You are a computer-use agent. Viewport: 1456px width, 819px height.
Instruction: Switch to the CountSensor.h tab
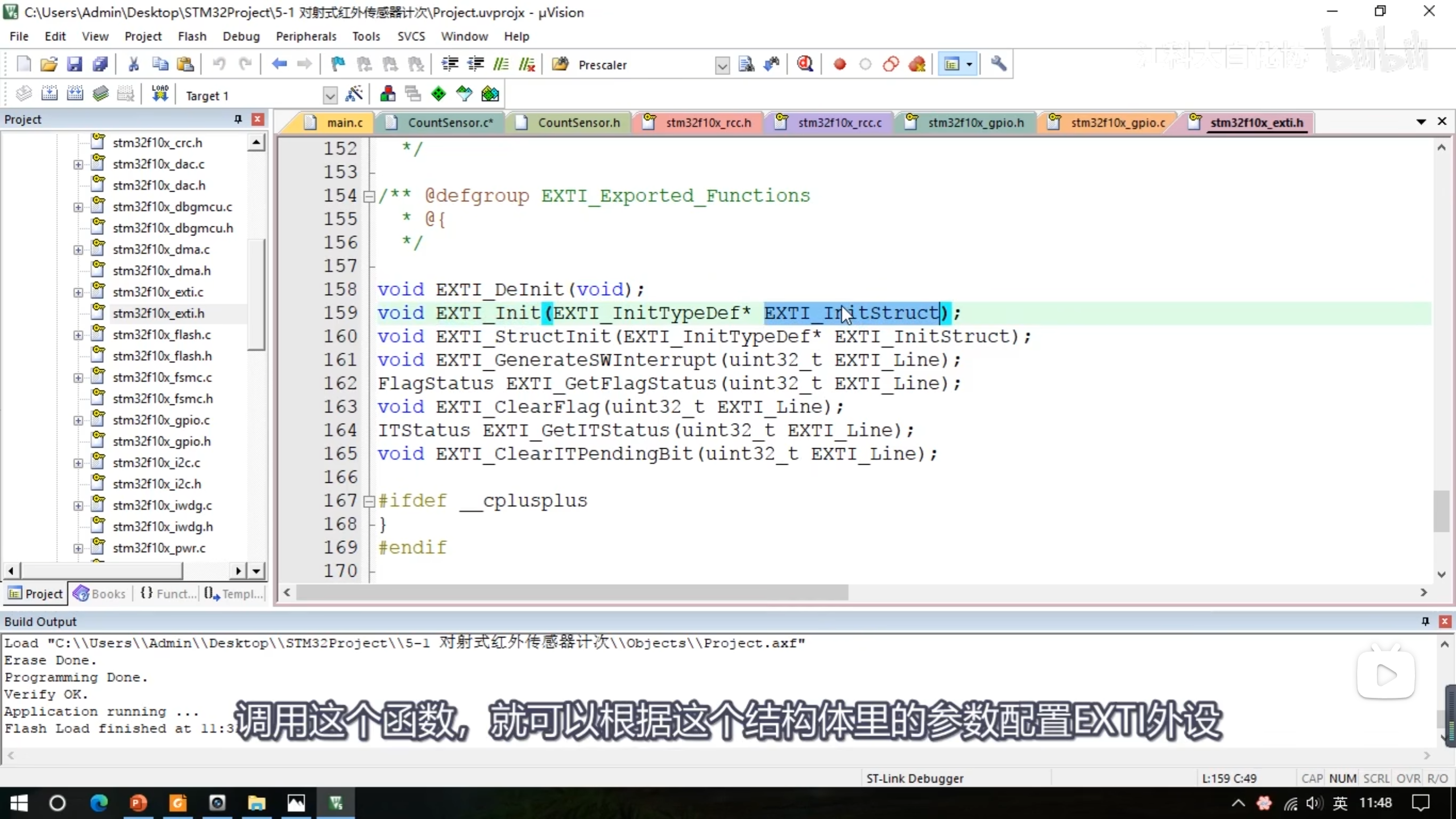pos(578,123)
